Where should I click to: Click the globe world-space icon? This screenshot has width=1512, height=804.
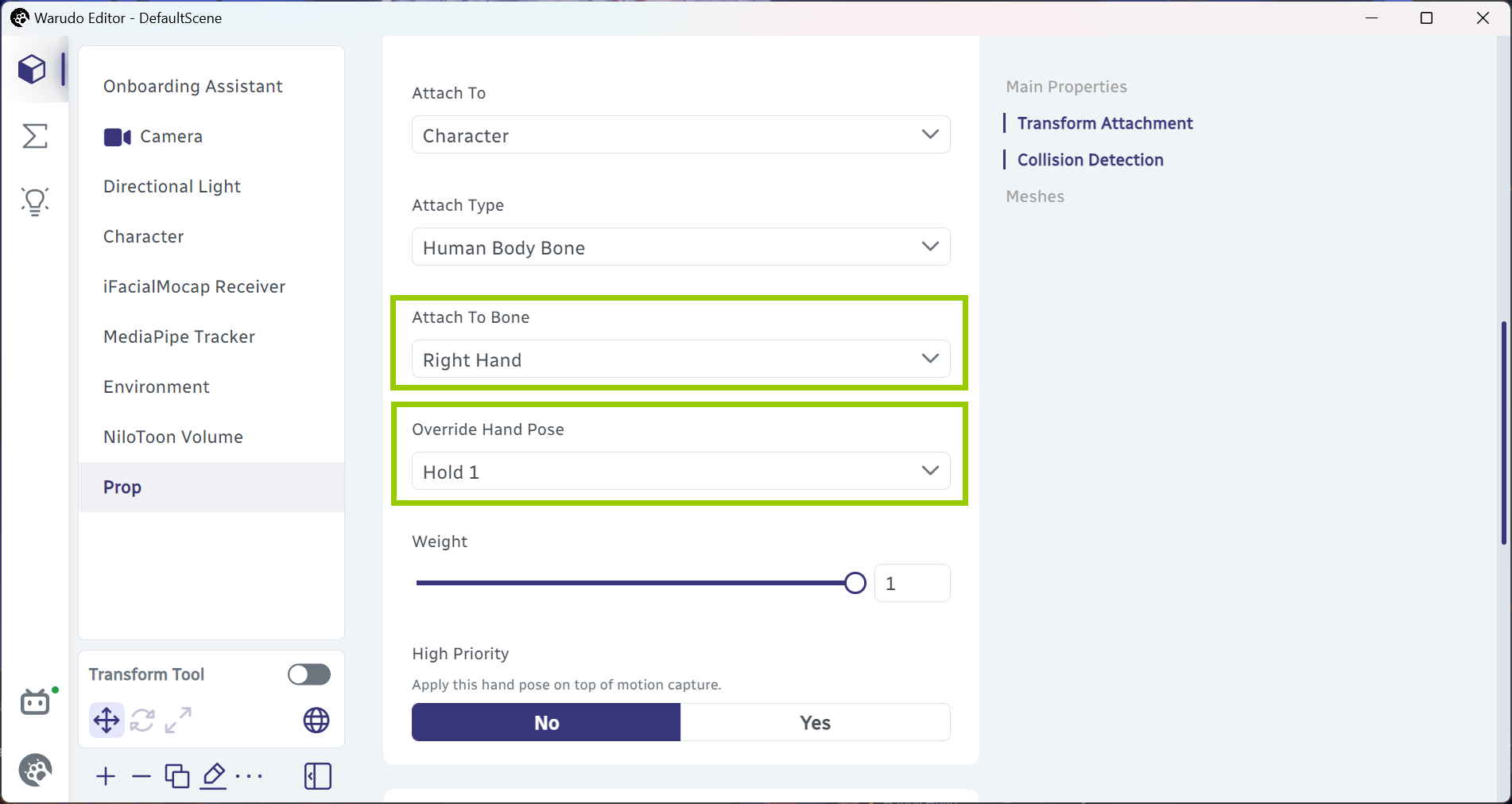click(316, 720)
